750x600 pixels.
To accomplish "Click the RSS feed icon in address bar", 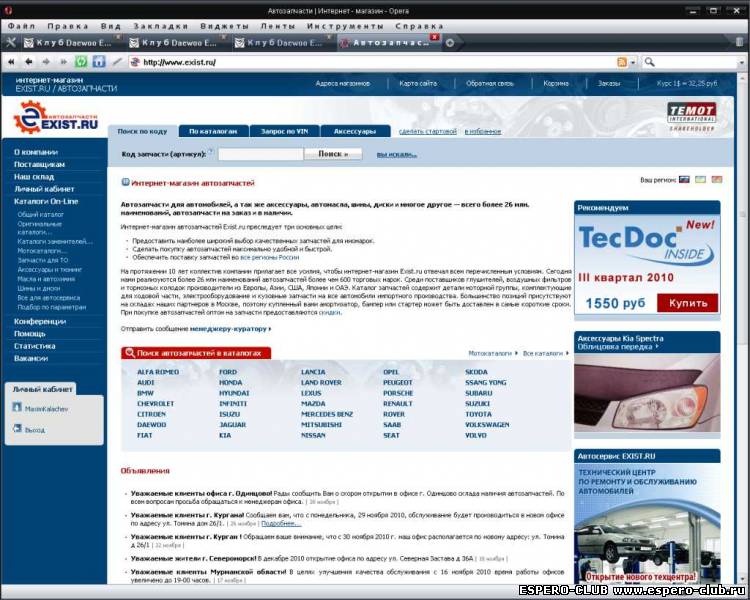I will coord(622,62).
